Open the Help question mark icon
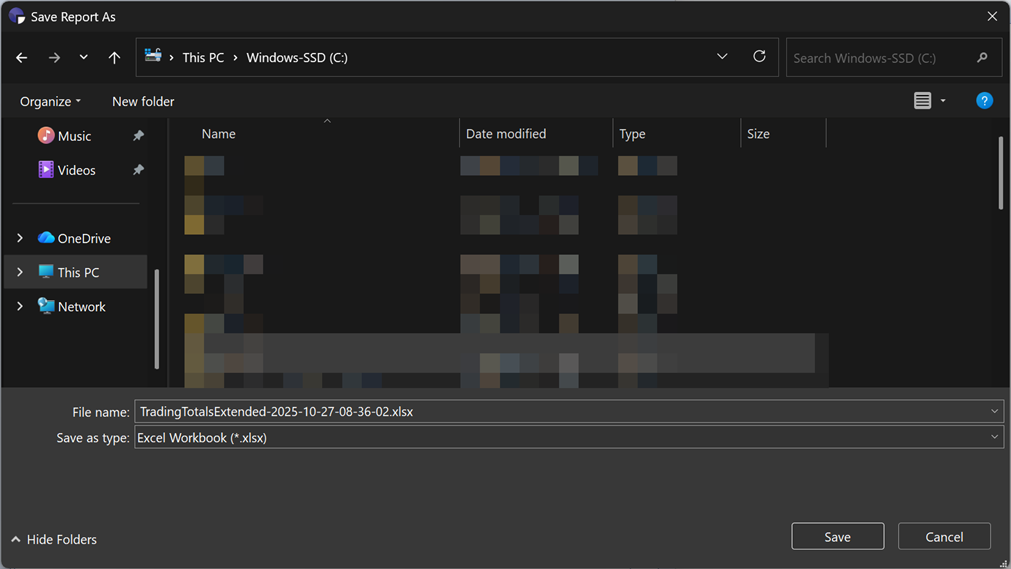Viewport: 1011px width, 569px height. [984, 101]
